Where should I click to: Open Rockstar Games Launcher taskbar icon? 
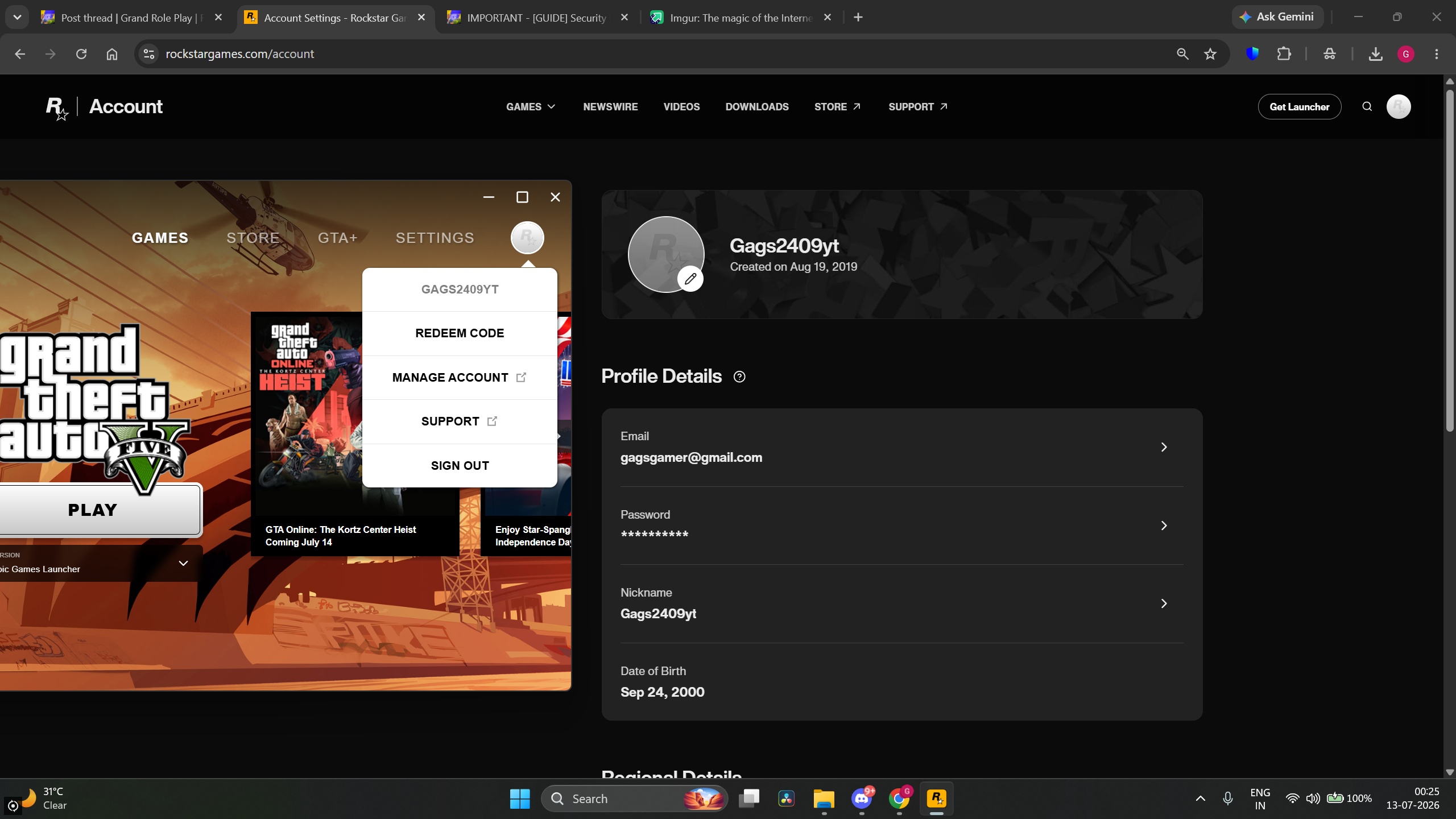pos(937,799)
